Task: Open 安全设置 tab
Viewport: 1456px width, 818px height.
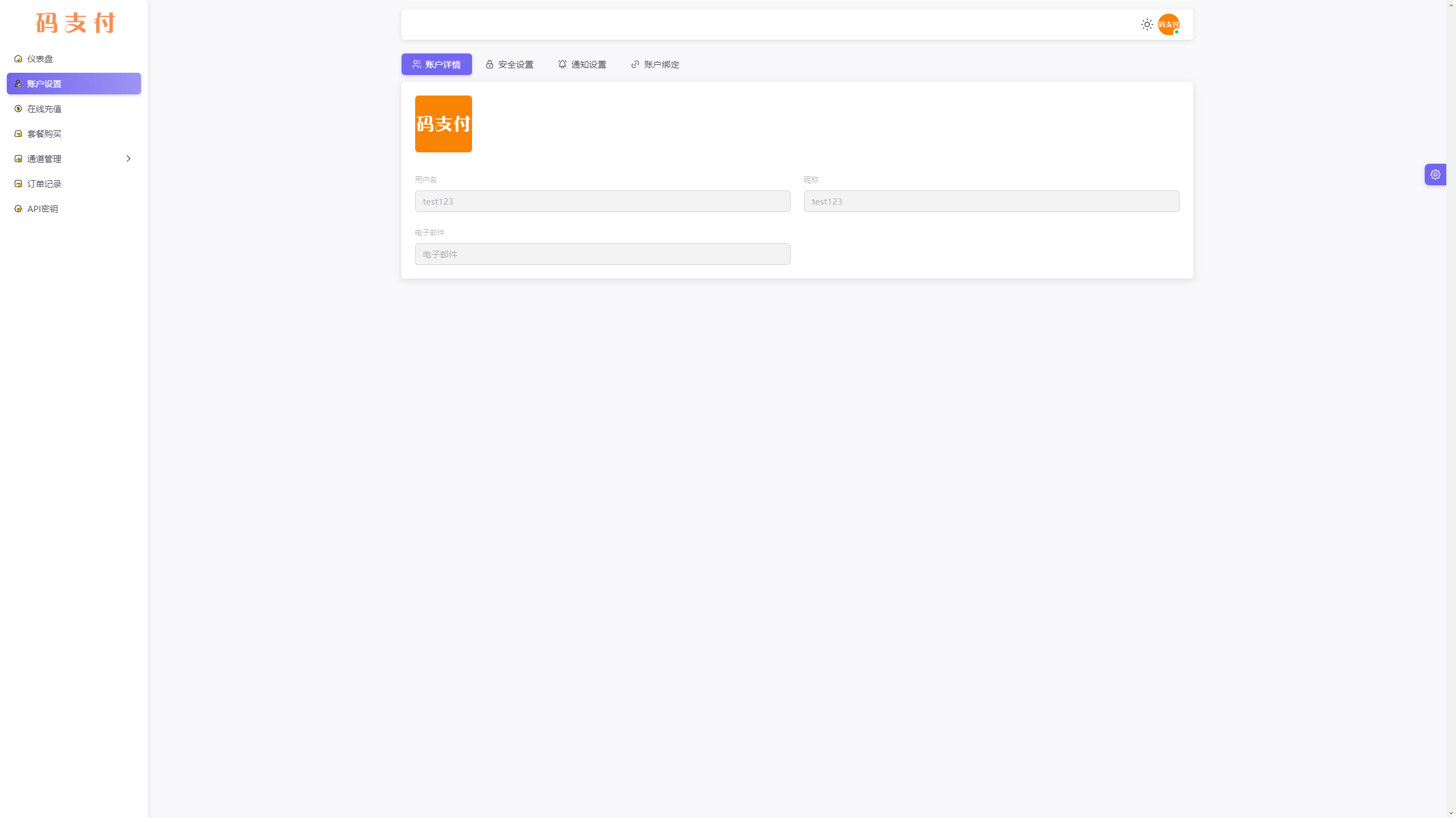Action: tap(510, 64)
